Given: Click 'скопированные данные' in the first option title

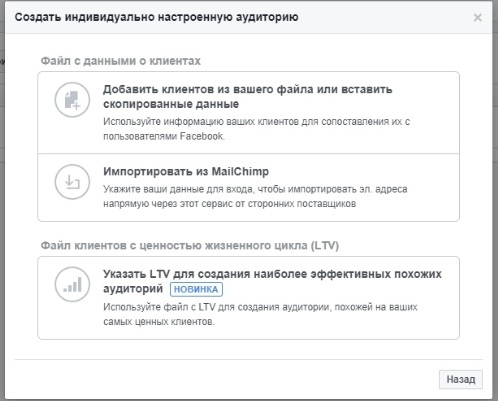Looking at the screenshot, I should coord(171,104).
